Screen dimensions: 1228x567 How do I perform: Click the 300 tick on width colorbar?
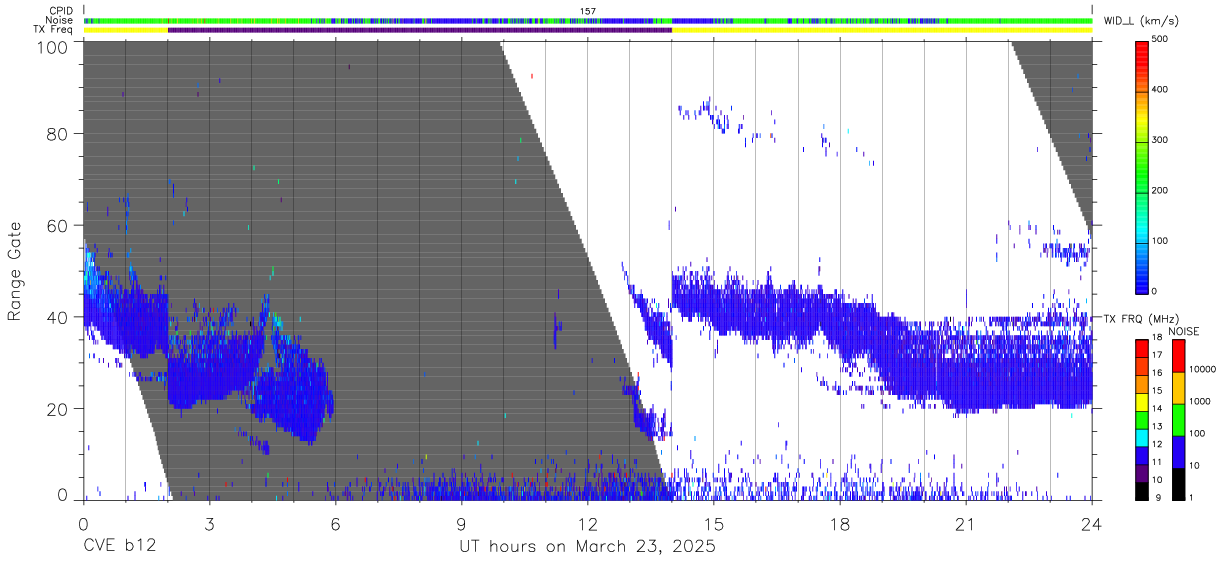pos(1161,140)
